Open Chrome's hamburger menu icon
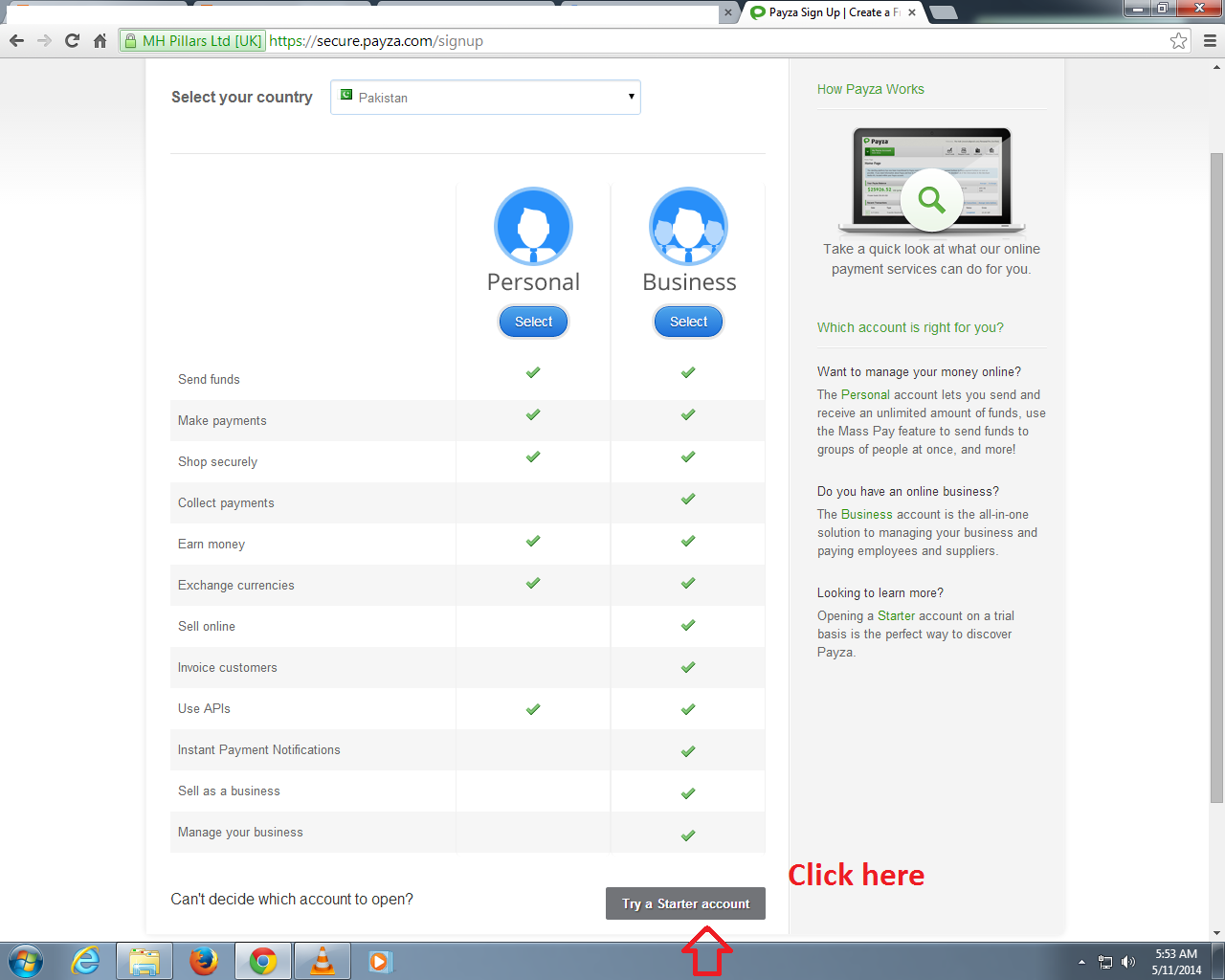Screen dimensions: 1225x980 point(1208,41)
